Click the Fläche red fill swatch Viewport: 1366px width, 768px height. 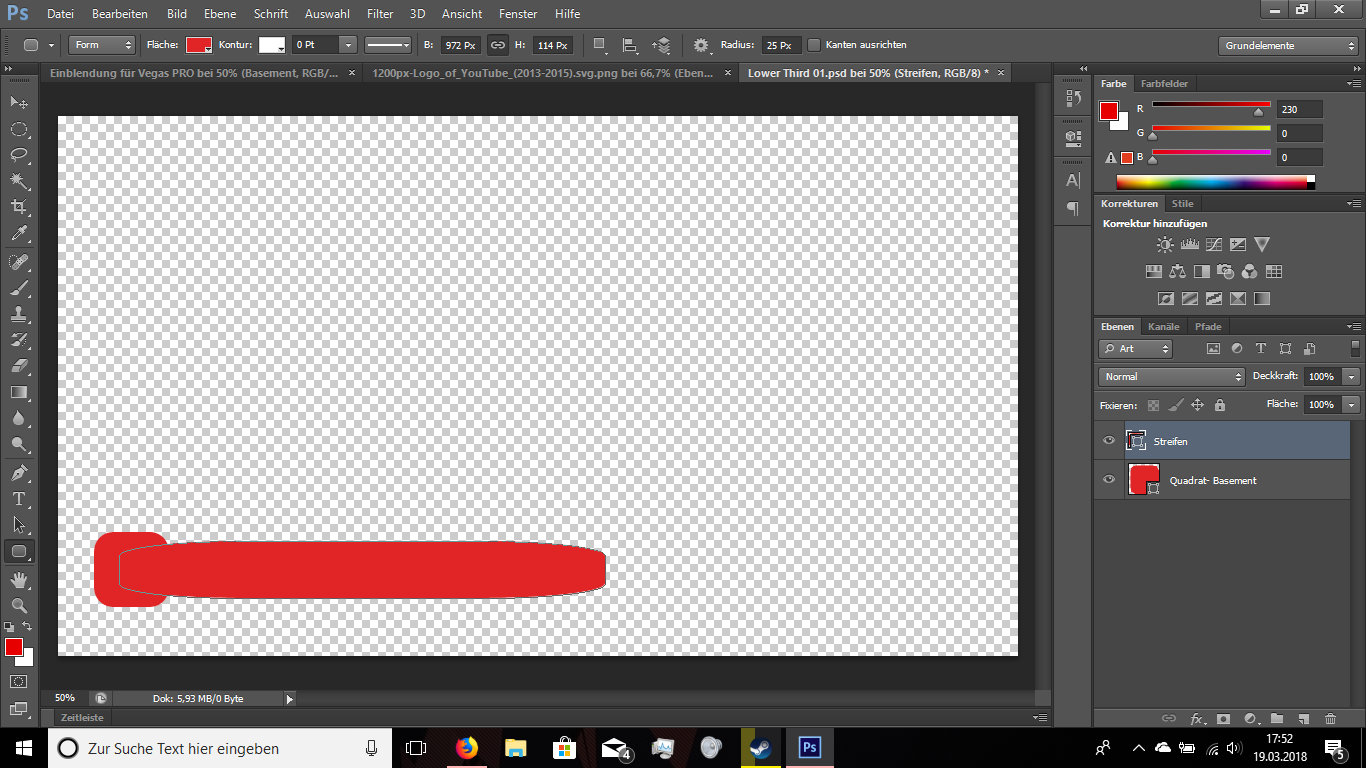click(198, 45)
